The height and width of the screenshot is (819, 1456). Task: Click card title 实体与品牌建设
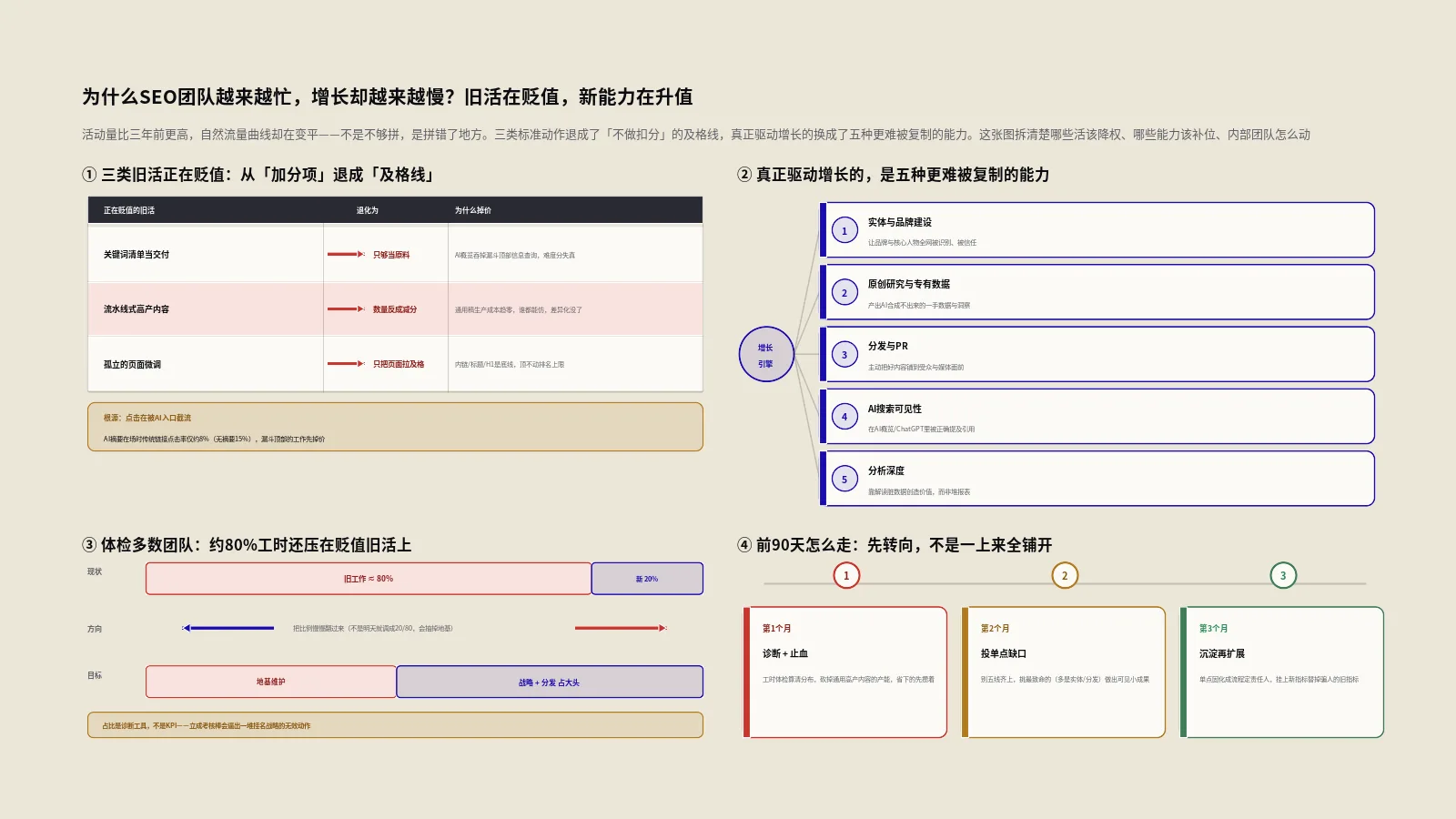click(900, 222)
